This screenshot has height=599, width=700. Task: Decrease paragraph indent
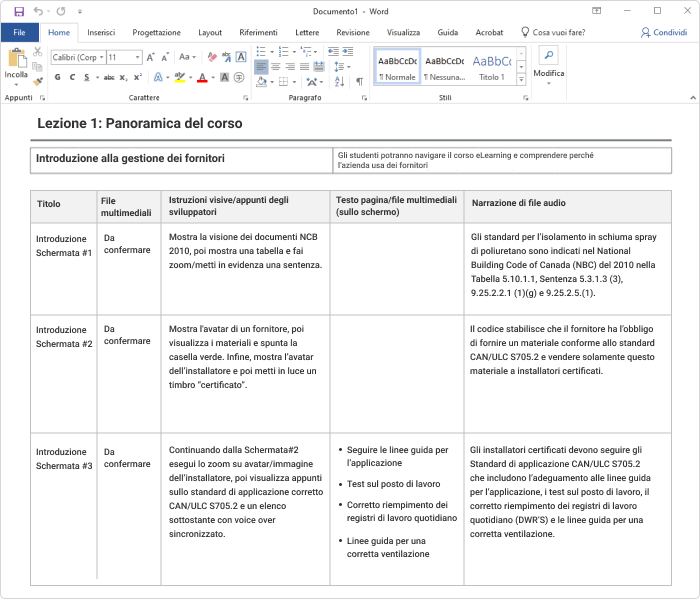(x=333, y=52)
